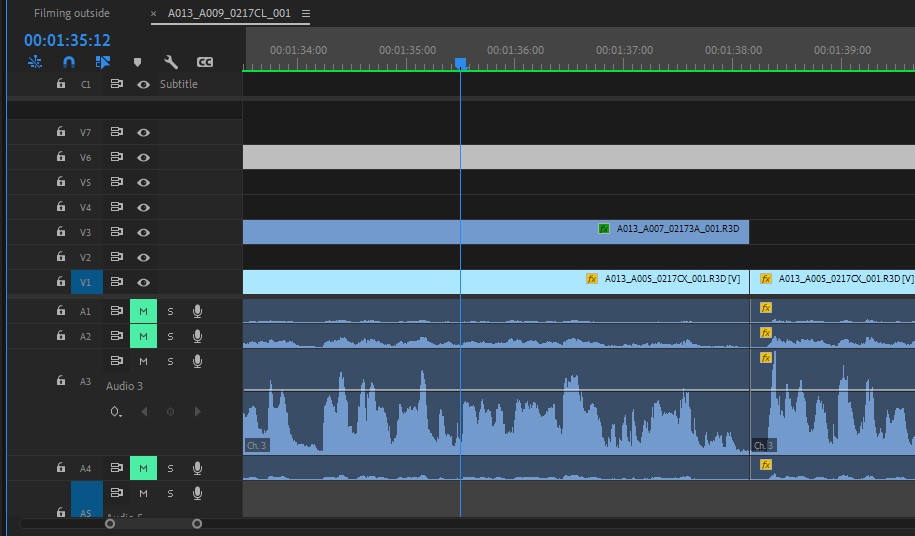Hide Subtitle track with eye icon
The width and height of the screenshot is (915, 536).
tap(143, 85)
